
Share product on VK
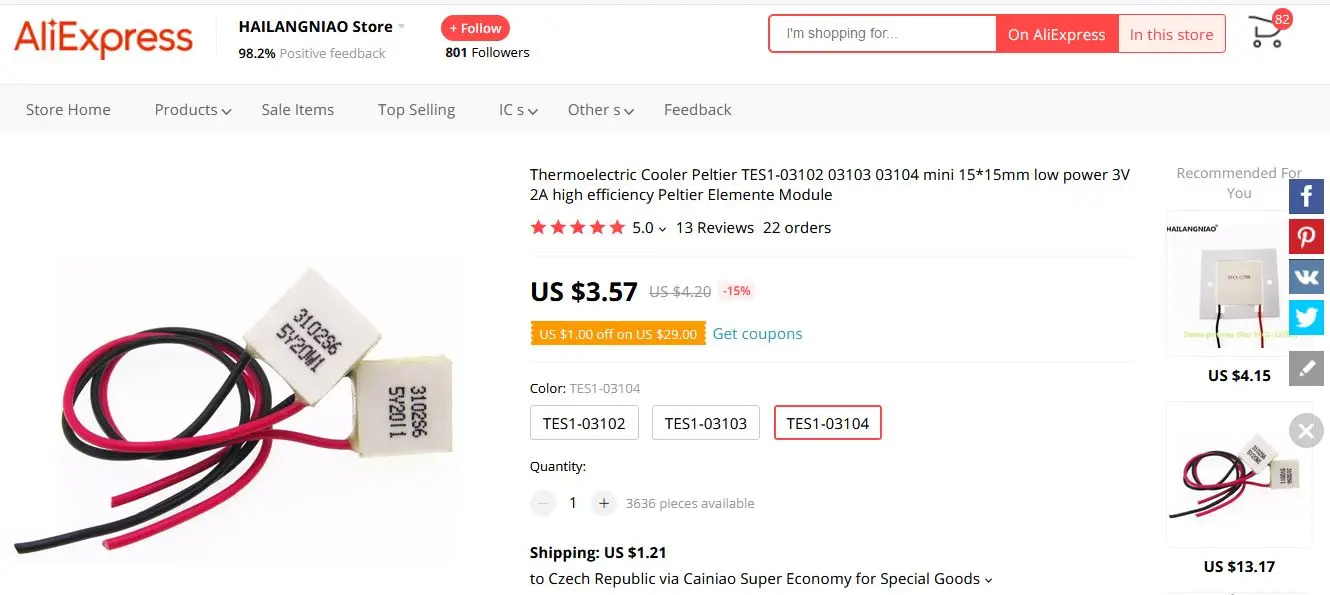click(x=1306, y=276)
